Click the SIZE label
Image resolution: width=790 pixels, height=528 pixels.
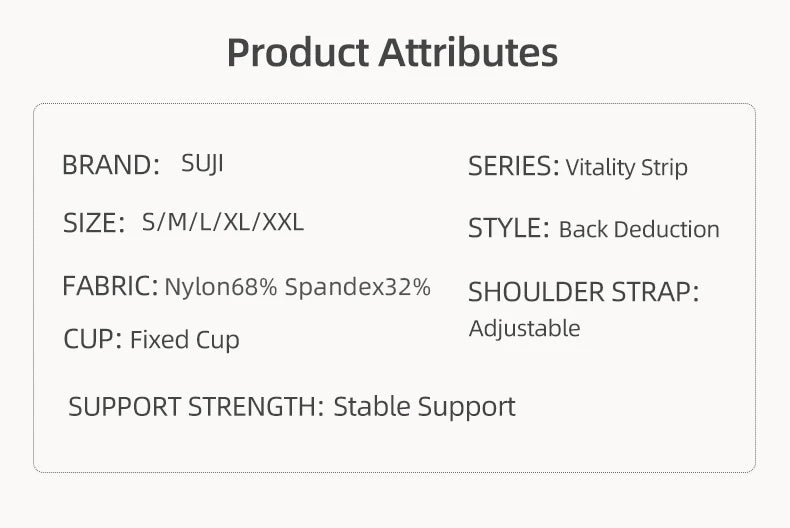click(93, 223)
